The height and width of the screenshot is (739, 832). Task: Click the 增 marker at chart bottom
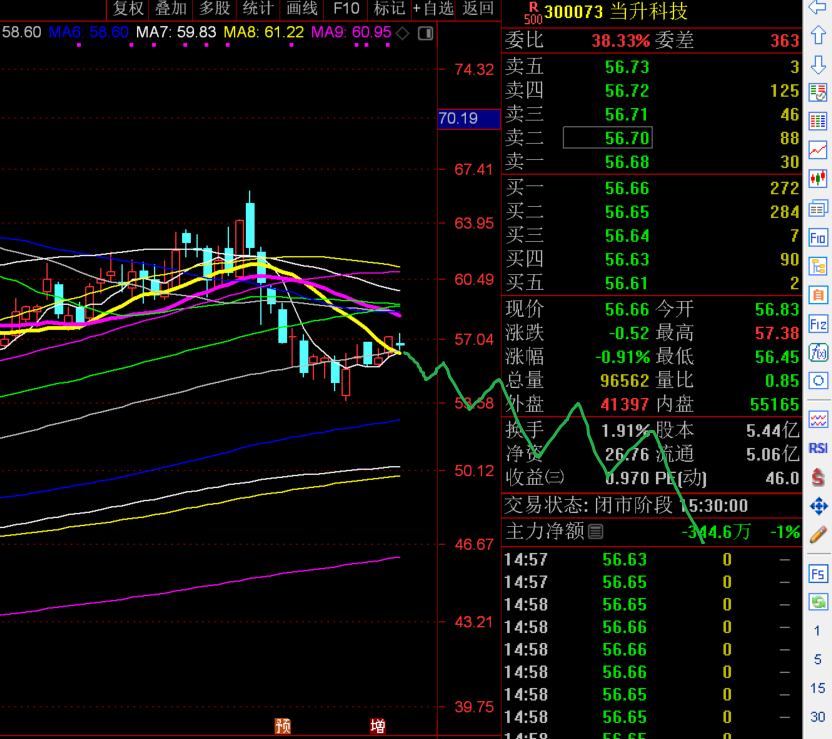point(377,725)
